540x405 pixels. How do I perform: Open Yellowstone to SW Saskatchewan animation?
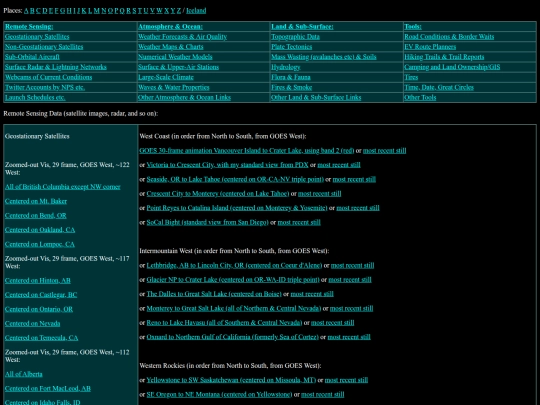pyautogui.click(x=231, y=380)
